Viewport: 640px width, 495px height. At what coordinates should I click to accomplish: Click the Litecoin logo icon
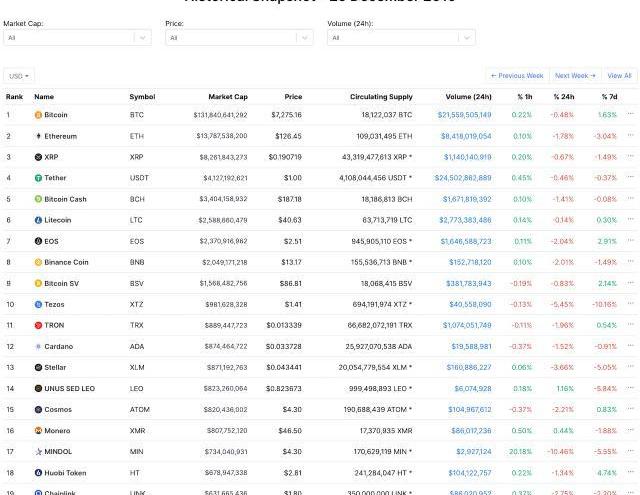[x=39, y=220]
